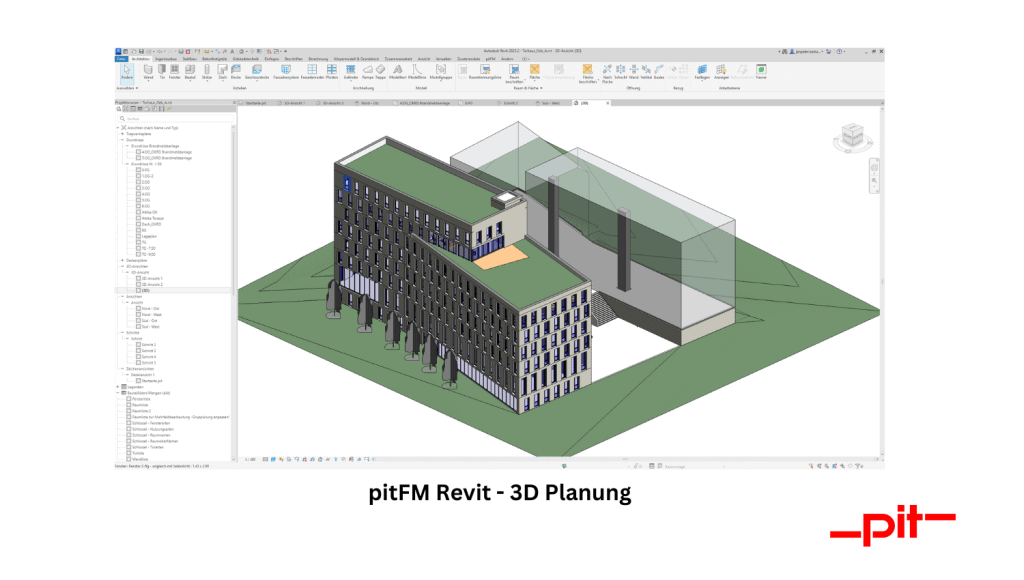1024x580 pixels.
Task: Select the Fassadensystem tool
Action: 285,72
